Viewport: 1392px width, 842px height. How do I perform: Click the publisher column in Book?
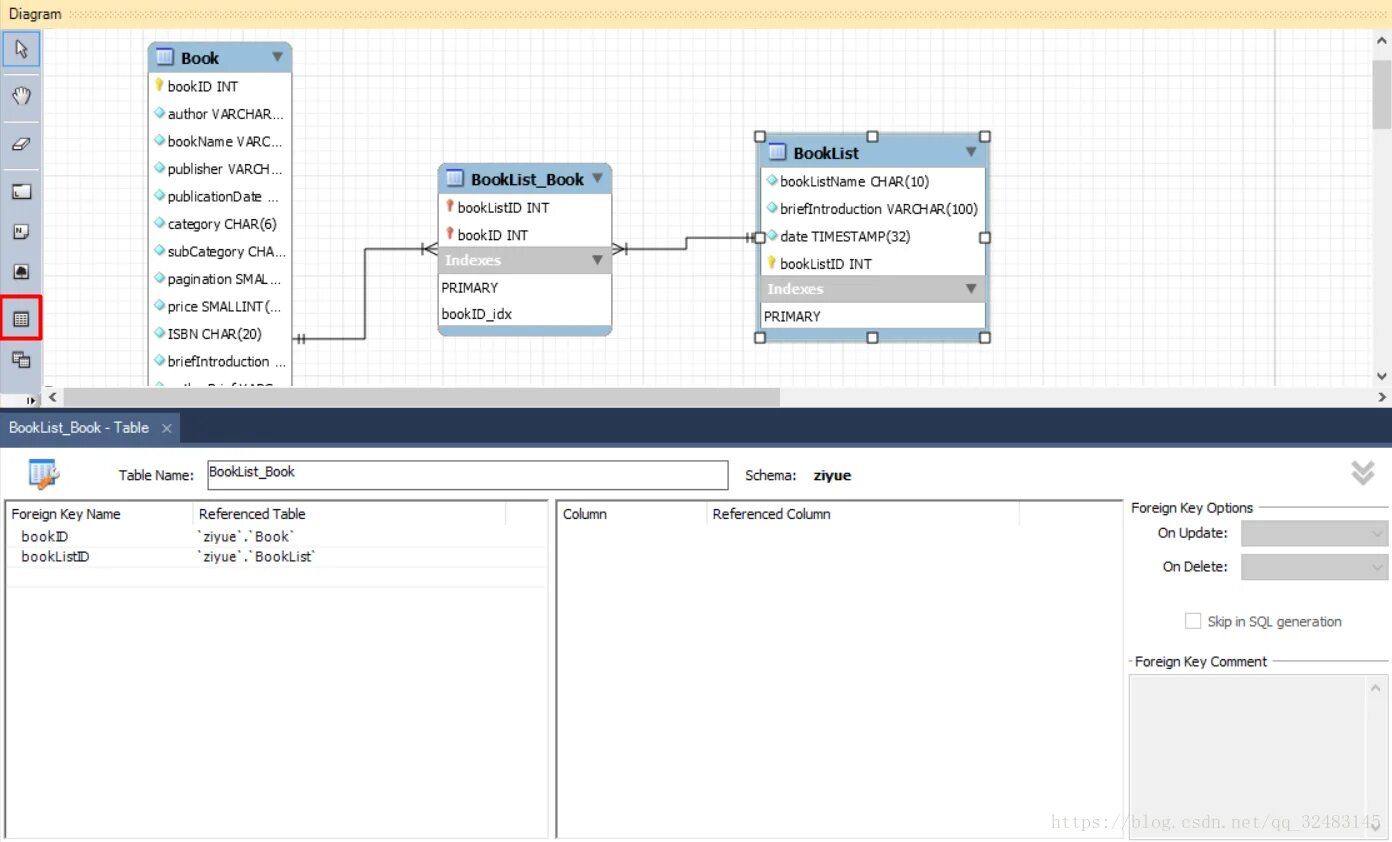tap(220, 169)
